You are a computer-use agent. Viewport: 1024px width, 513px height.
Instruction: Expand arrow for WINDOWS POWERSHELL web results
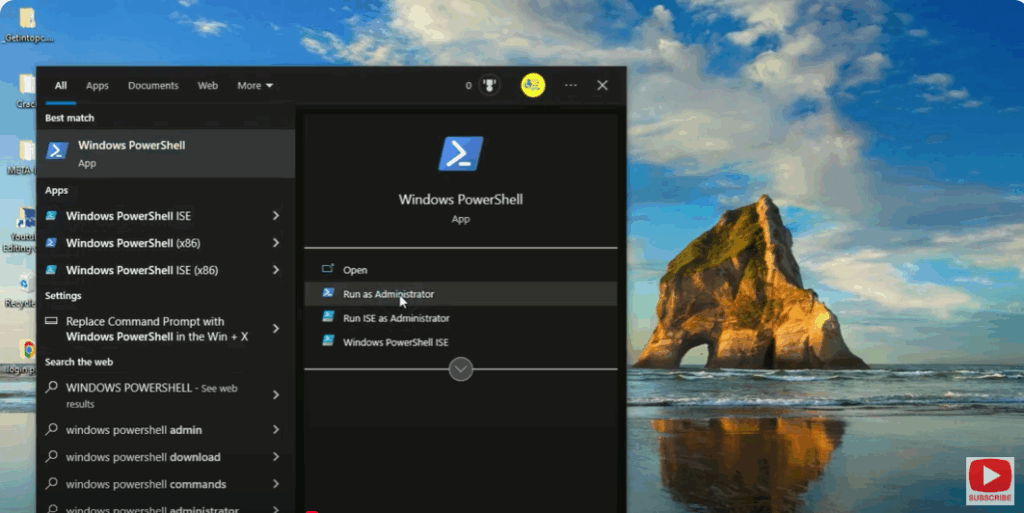(x=276, y=395)
